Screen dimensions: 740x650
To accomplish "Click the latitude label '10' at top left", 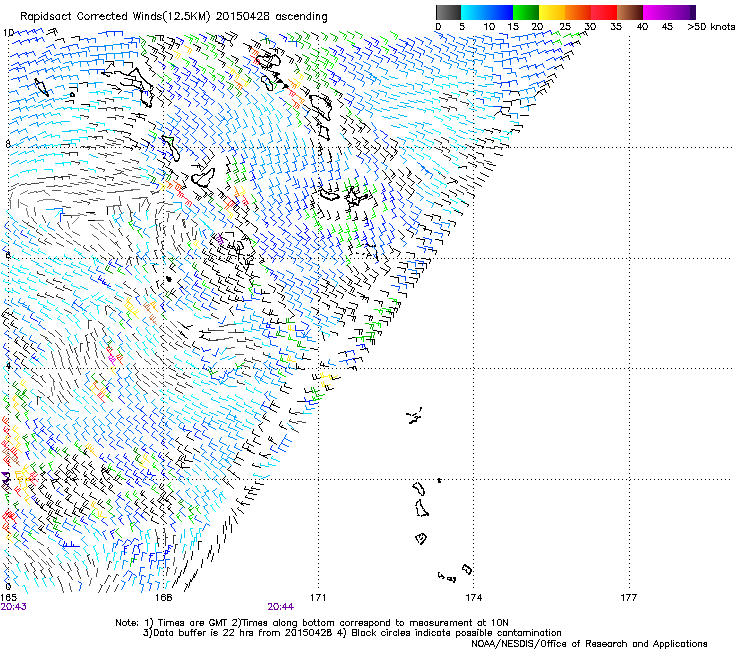I will 8,33.
